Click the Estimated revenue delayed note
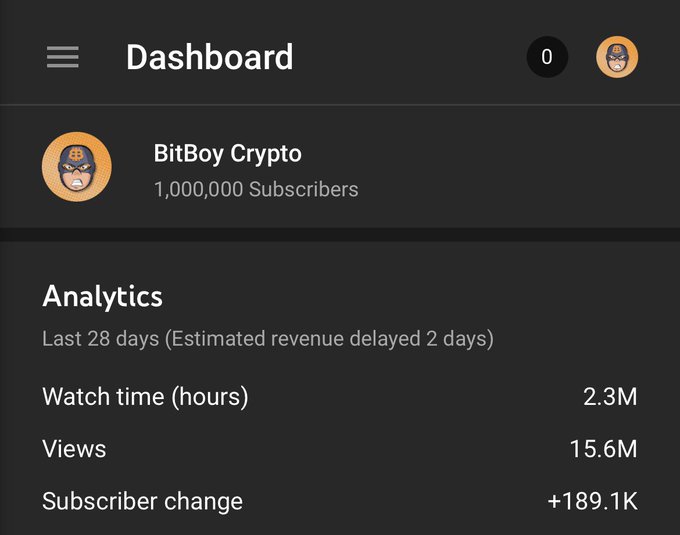The height and width of the screenshot is (535, 680). [x=329, y=339]
